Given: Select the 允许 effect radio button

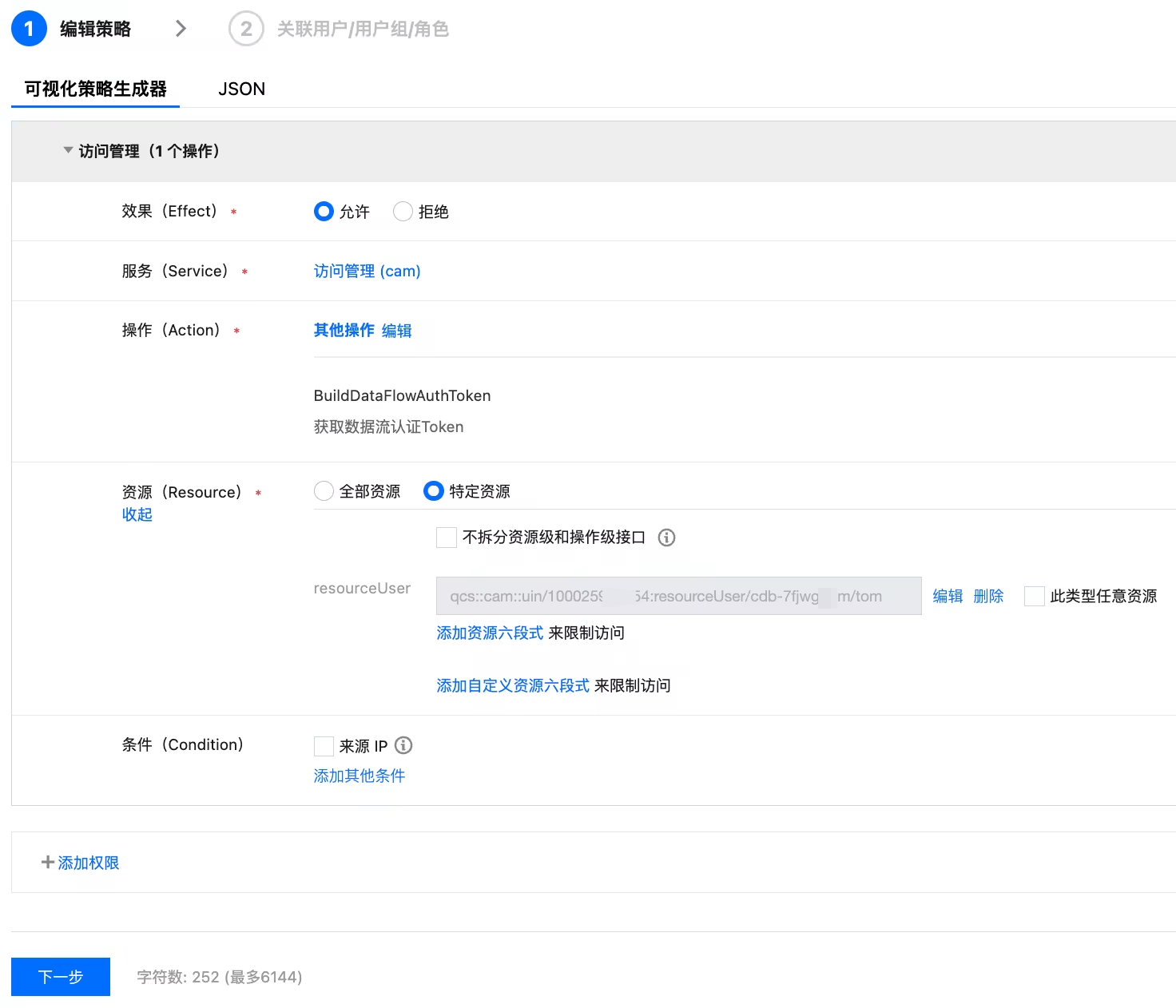Looking at the screenshot, I should [324, 212].
